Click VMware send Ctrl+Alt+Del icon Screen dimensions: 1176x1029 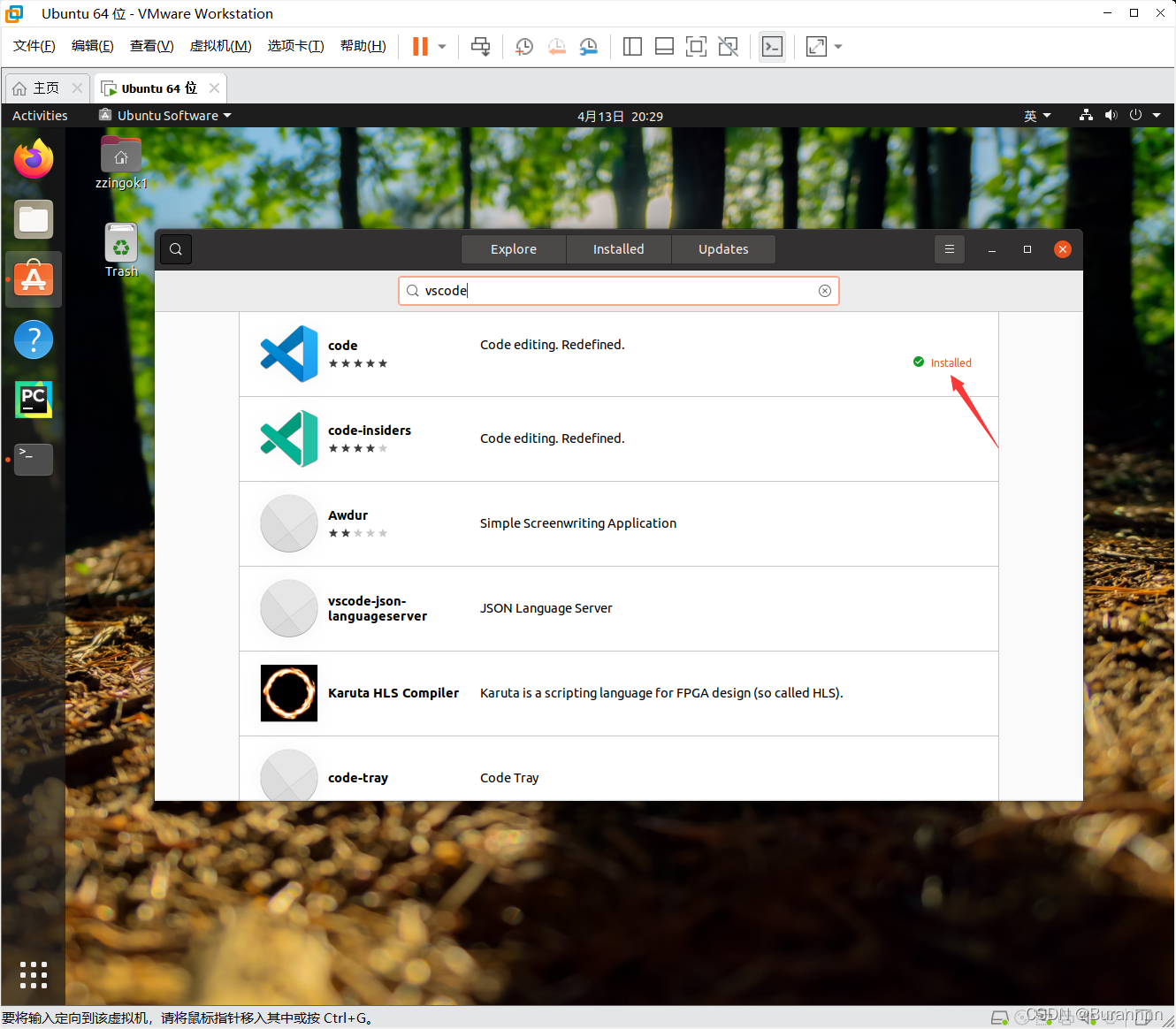(480, 47)
